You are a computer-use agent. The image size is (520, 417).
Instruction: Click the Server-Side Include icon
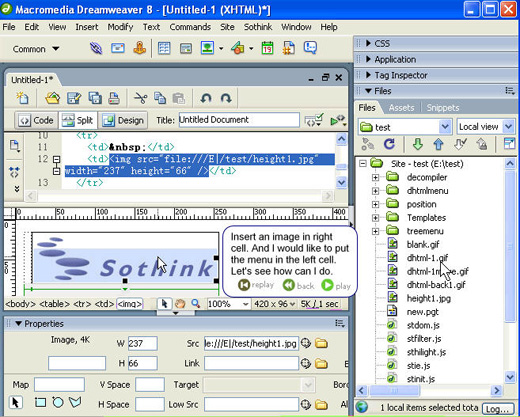(289, 48)
